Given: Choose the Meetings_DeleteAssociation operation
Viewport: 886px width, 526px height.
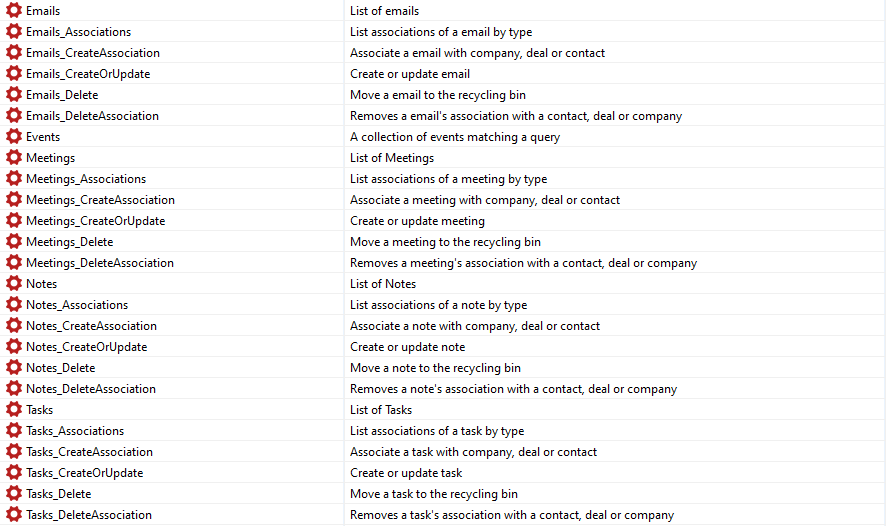Looking at the screenshot, I should (x=100, y=263).
